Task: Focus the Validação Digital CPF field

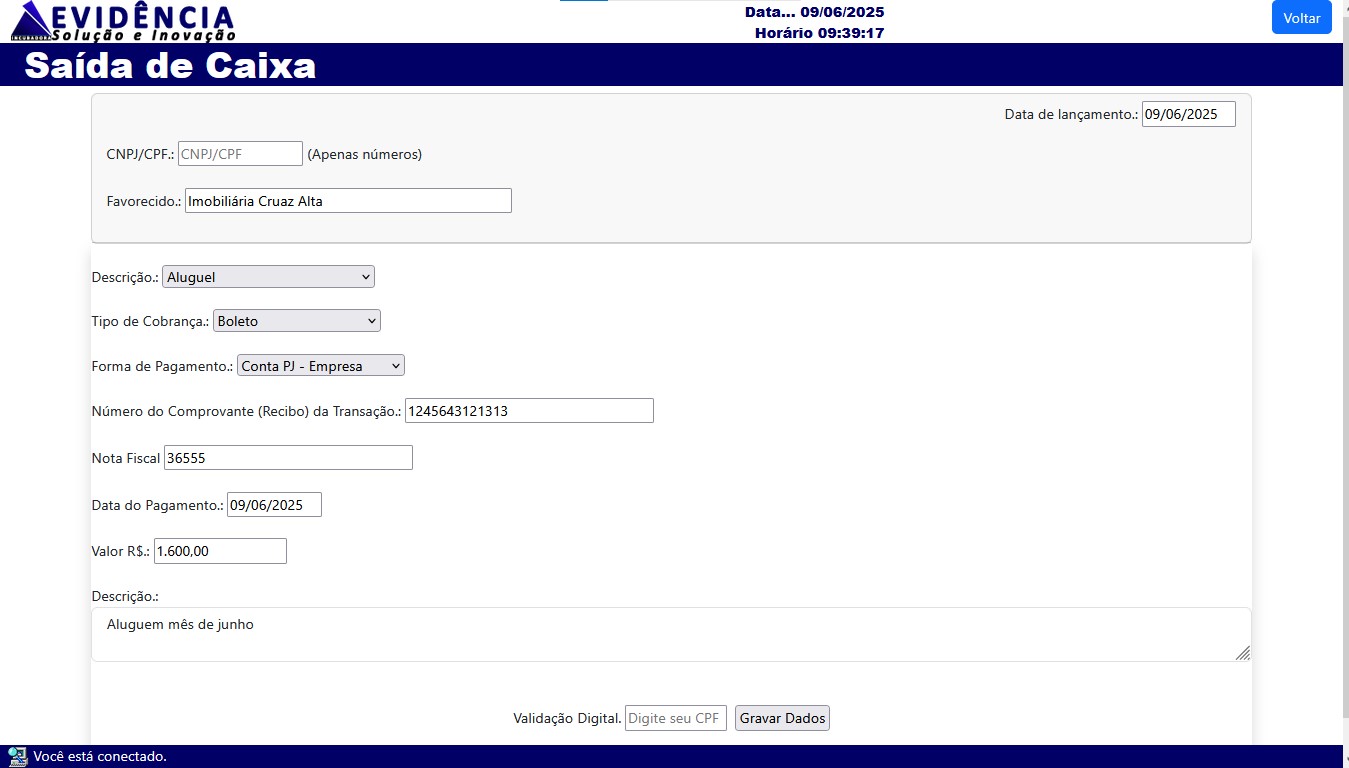Action: click(675, 718)
